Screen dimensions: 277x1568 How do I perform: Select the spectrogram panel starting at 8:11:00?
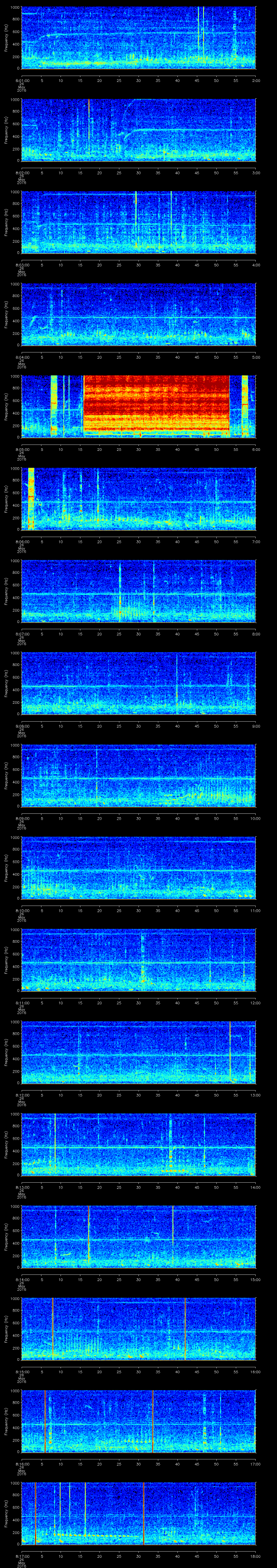pos(139,959)
